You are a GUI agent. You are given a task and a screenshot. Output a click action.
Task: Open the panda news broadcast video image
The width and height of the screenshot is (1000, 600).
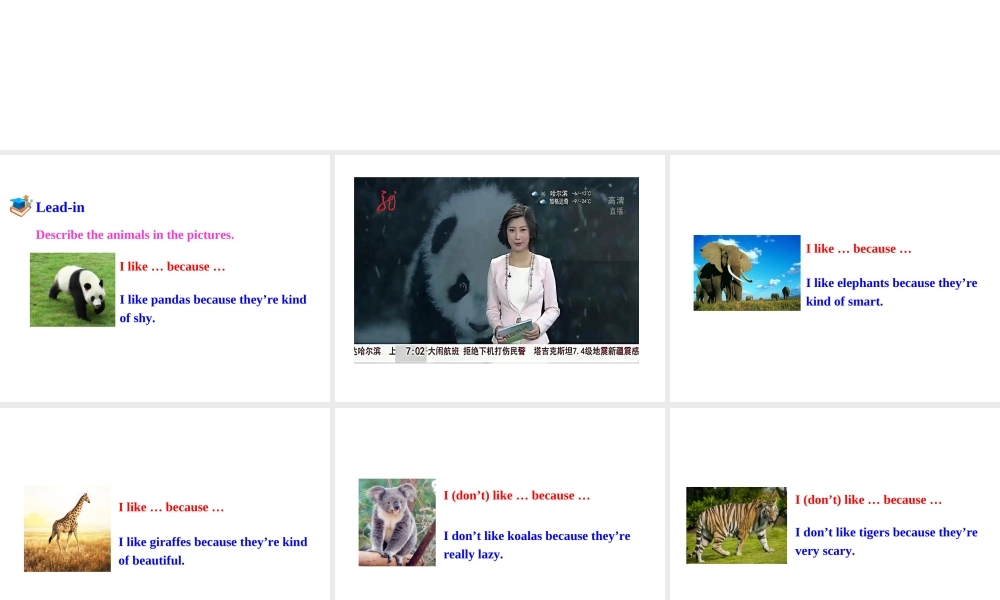click(496, 270)
